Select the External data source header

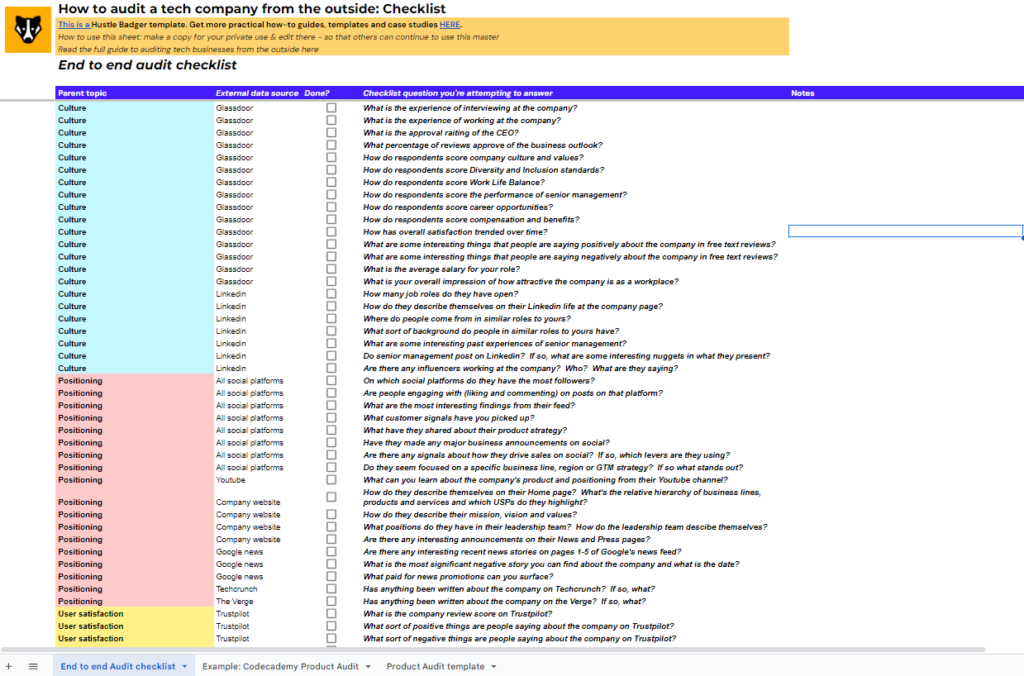(x=257, y=93)
